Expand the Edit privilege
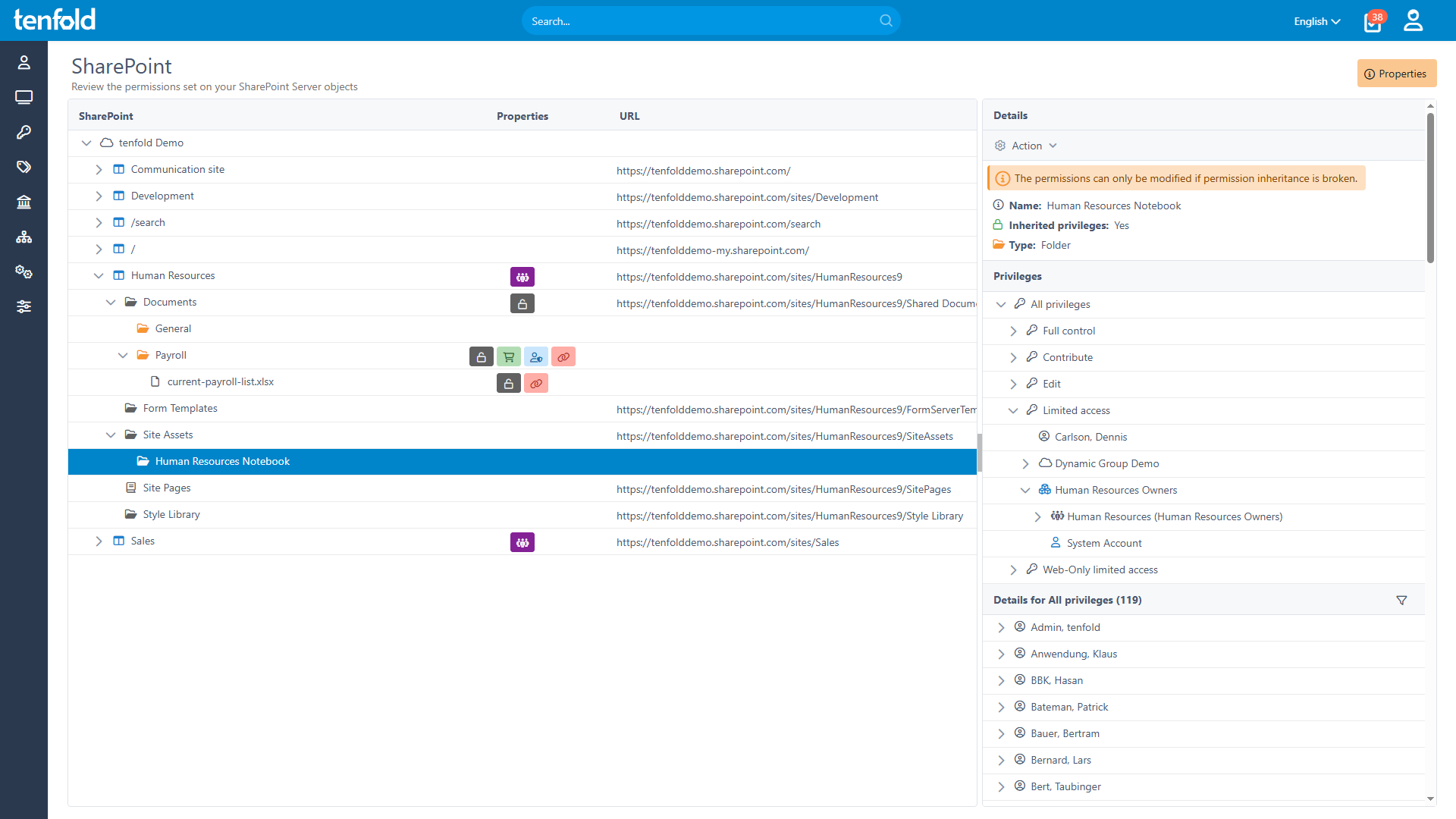This screenshot has height=819, width=1456. [x=1013, y=384]
